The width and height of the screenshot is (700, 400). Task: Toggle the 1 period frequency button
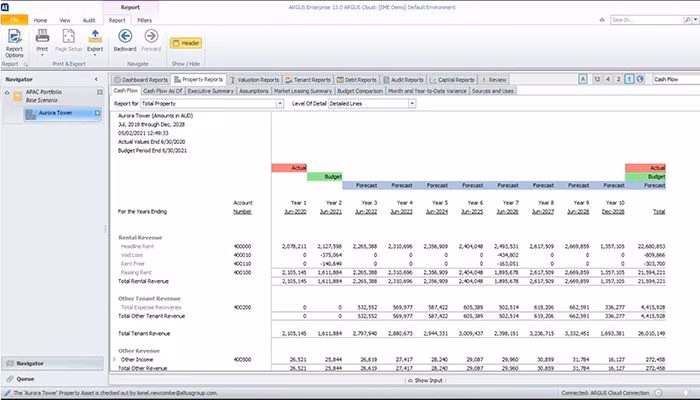click(x=629, y=79)
